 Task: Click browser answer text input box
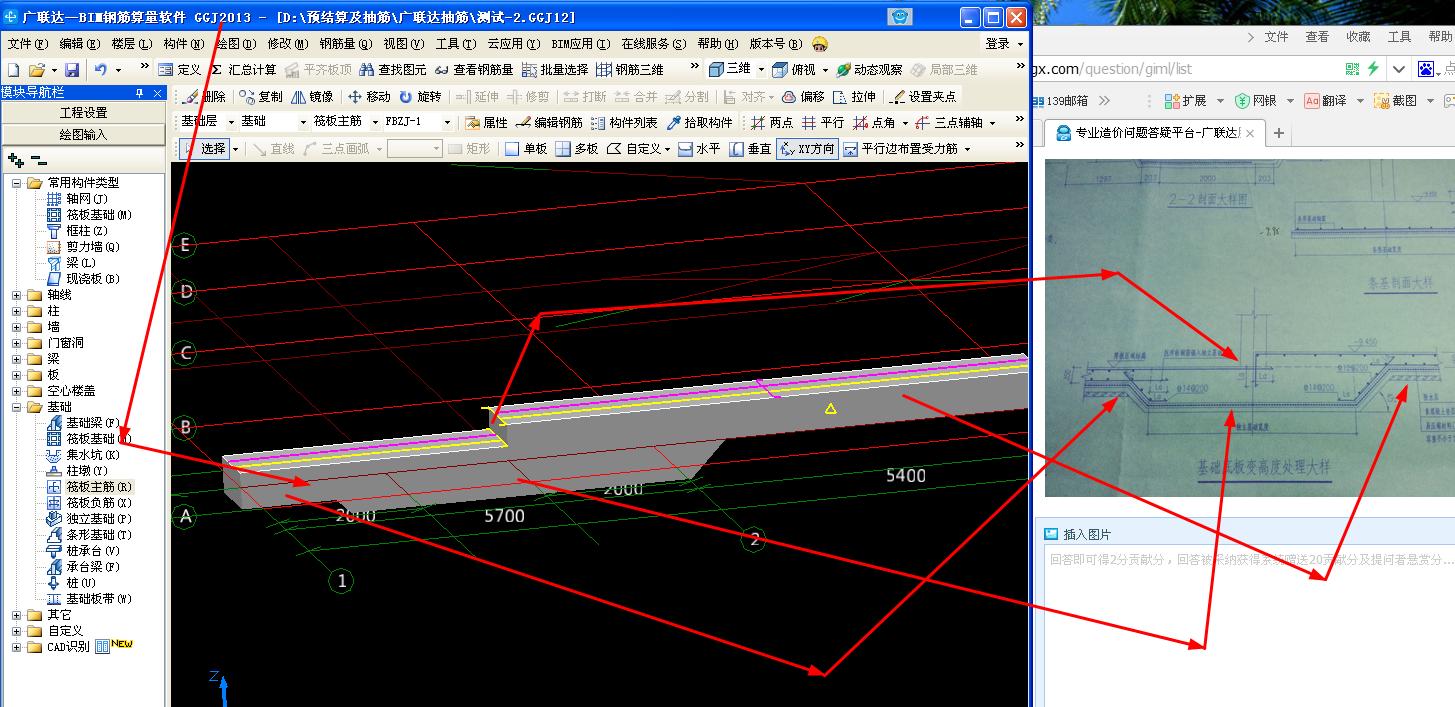(1248, 626)
